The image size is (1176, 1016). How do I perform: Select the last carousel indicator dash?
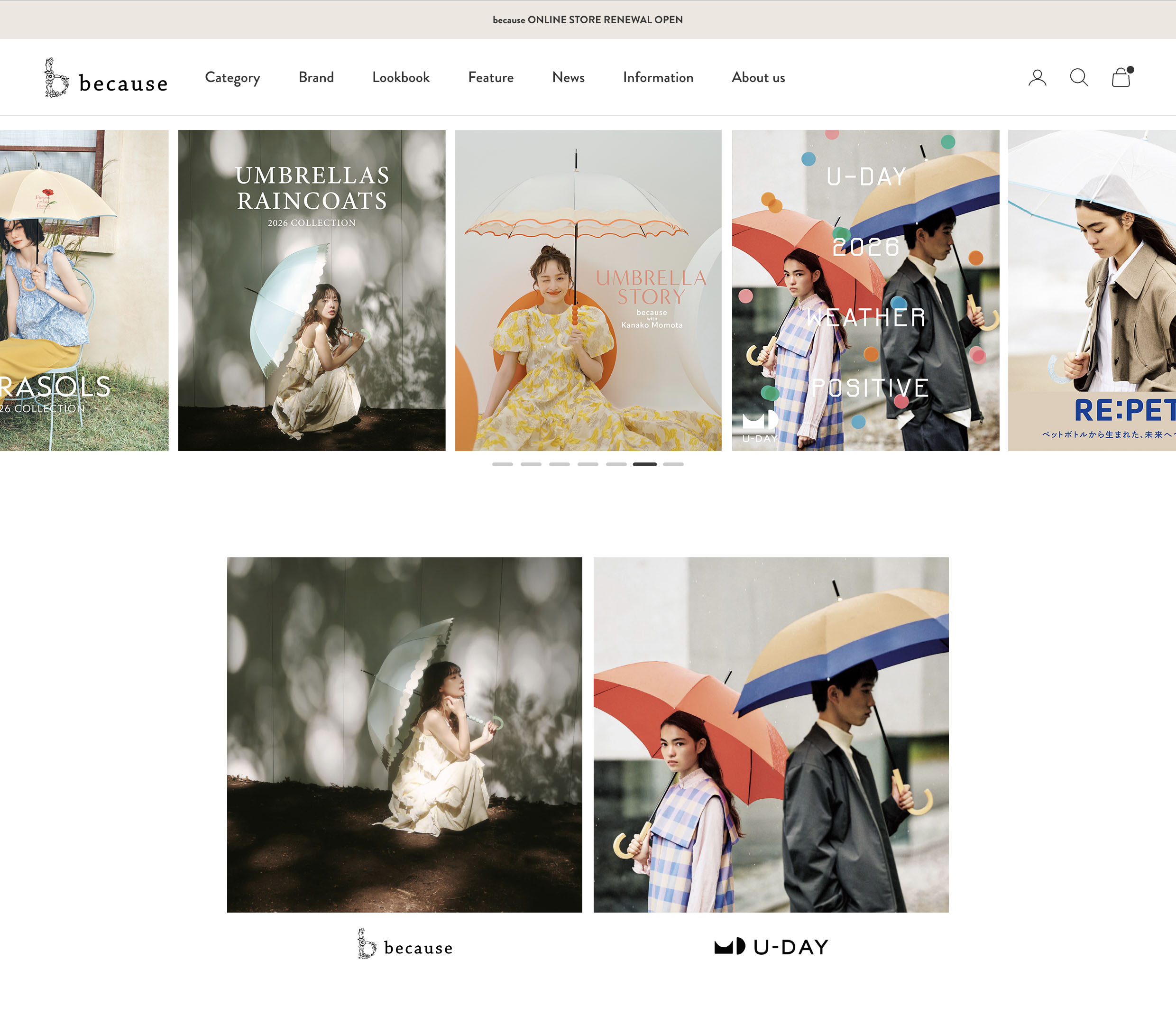pyautogui.click(x=673, y=464)
